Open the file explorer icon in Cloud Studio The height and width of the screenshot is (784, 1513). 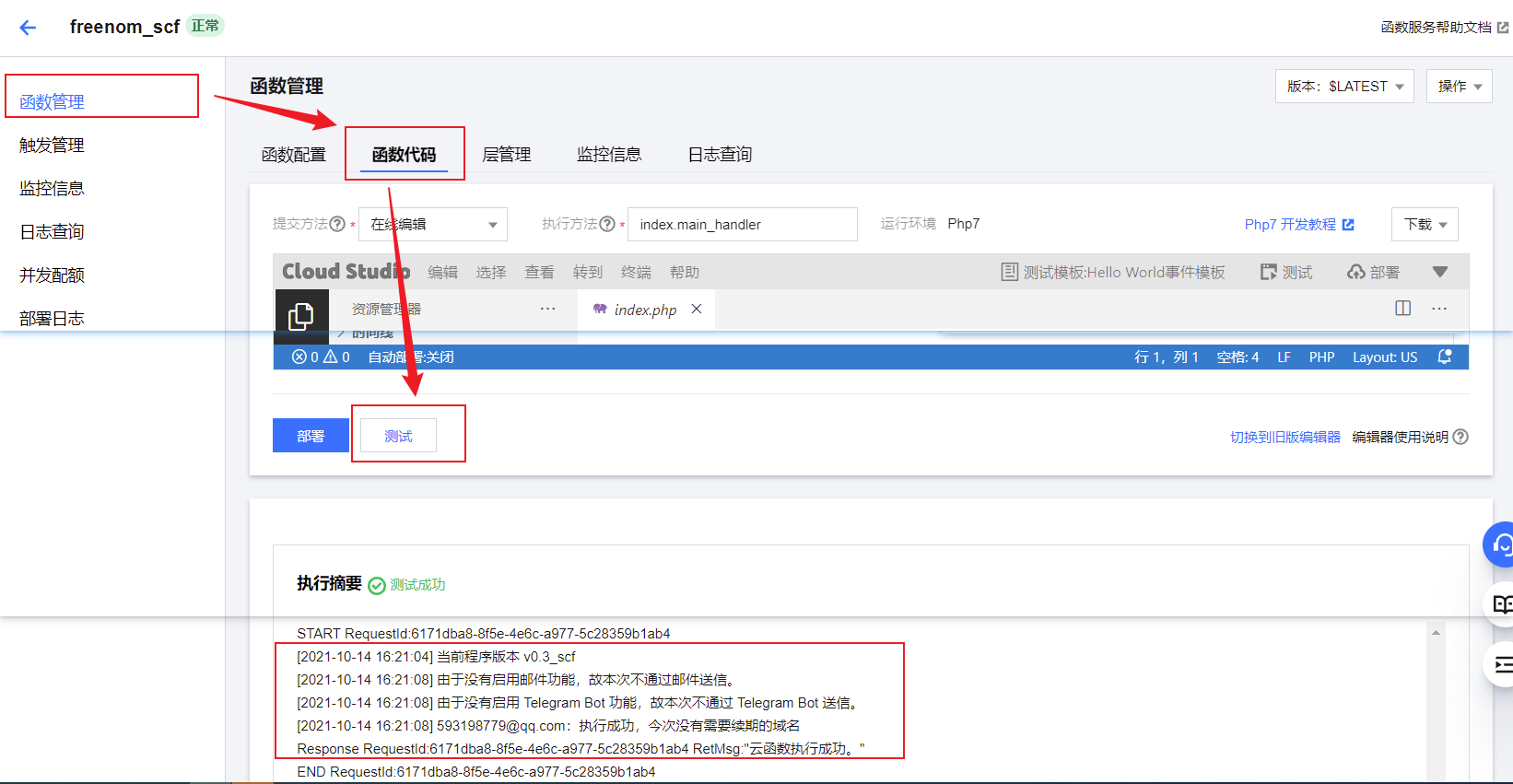click(x=301, y=315)
